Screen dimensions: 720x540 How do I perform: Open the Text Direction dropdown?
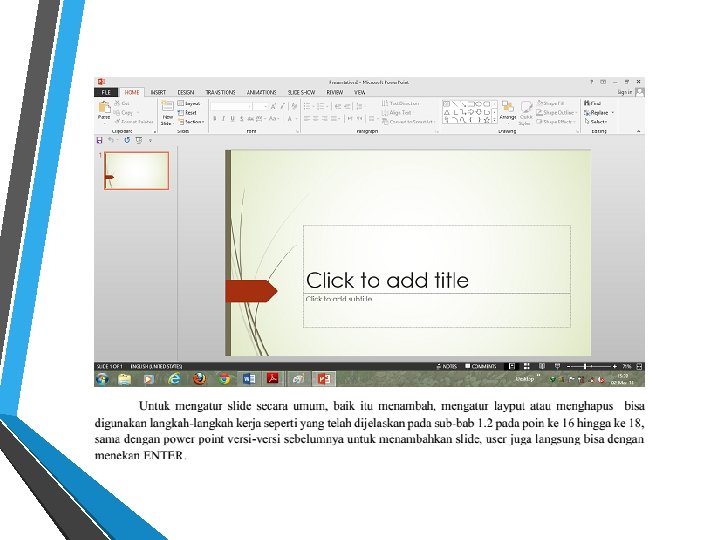point(401,104)
